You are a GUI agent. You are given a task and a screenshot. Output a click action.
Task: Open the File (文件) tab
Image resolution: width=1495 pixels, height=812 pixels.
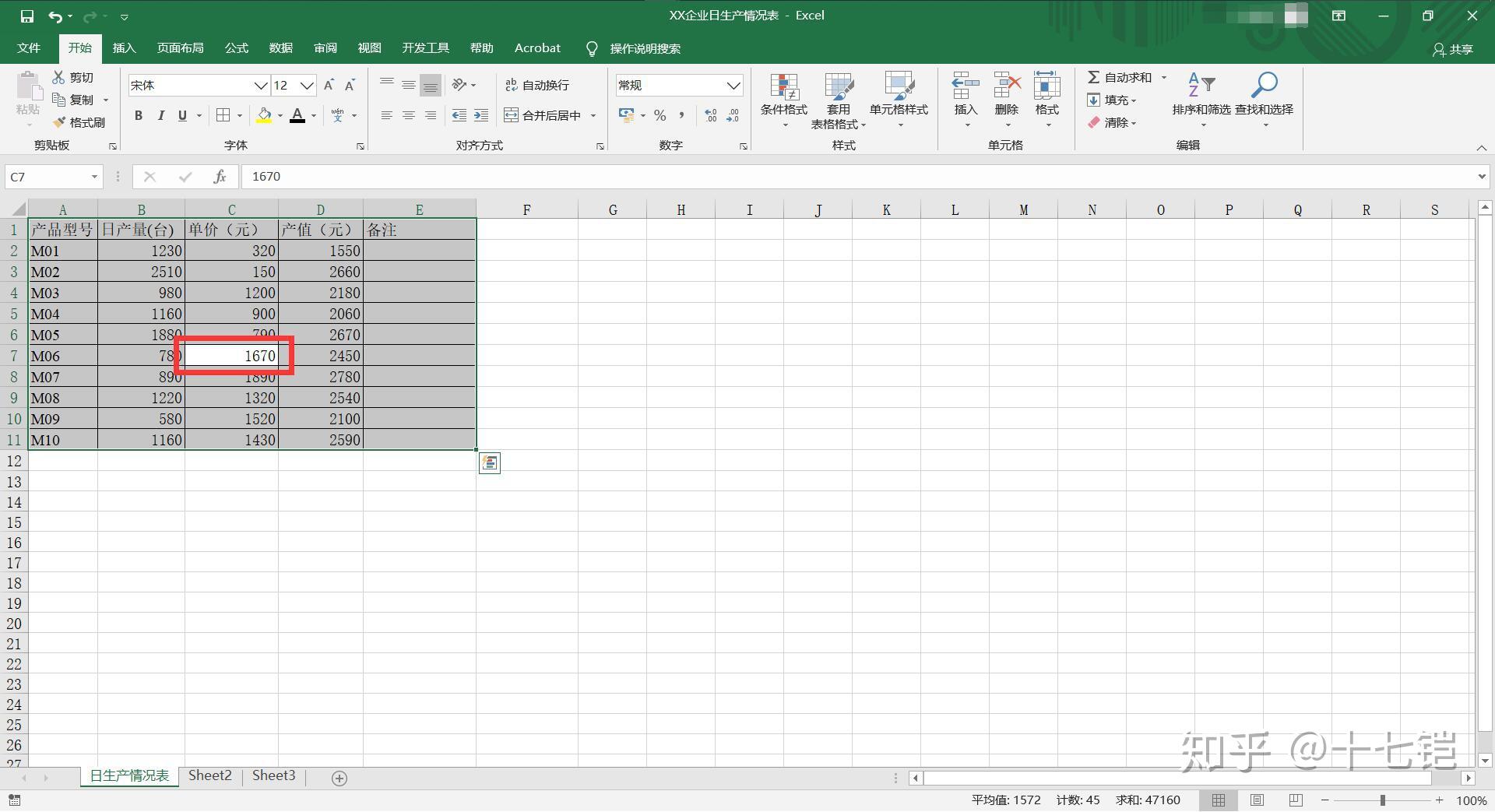click(x=29, y=48)
